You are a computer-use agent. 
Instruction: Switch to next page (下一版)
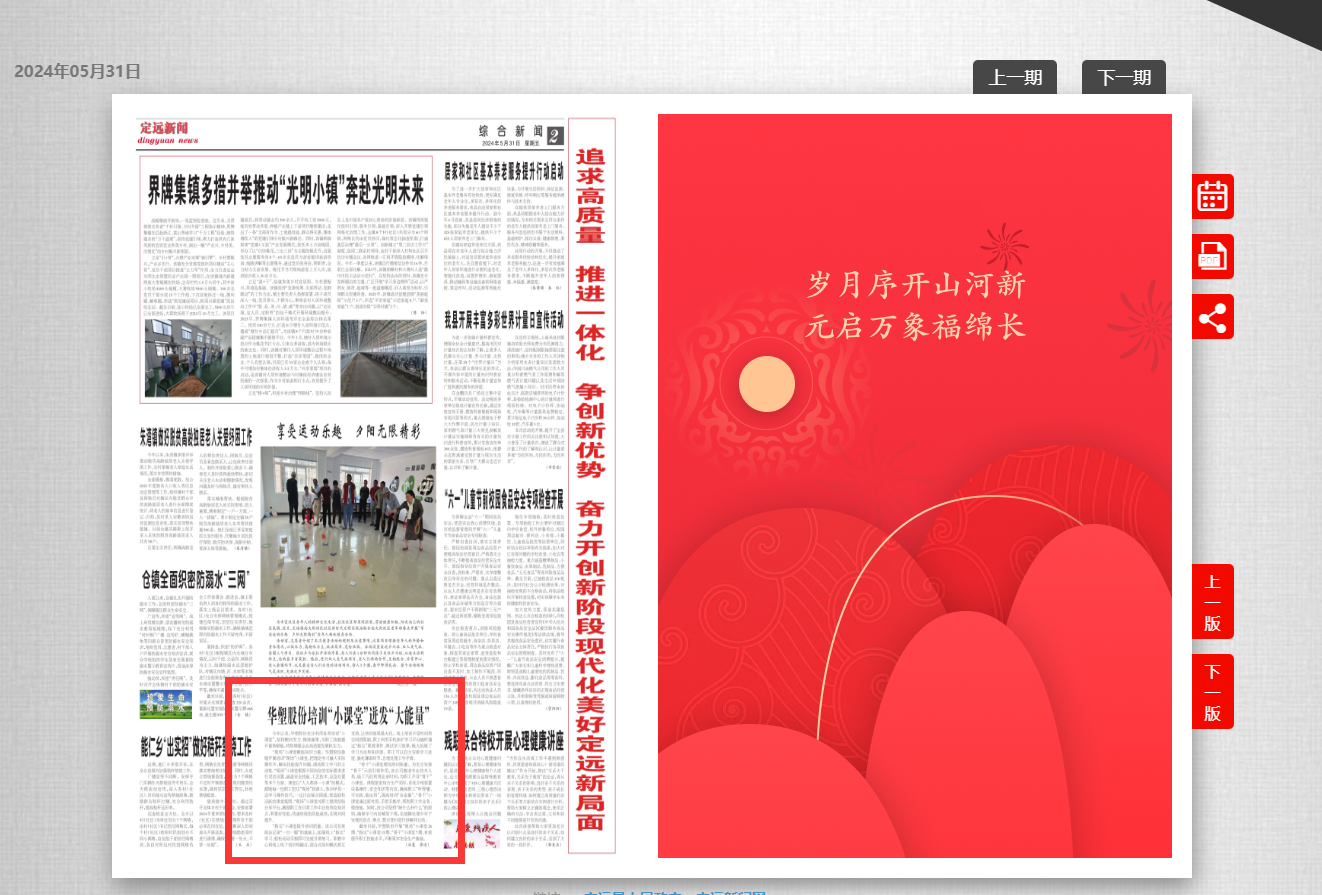coord(1212,691)
